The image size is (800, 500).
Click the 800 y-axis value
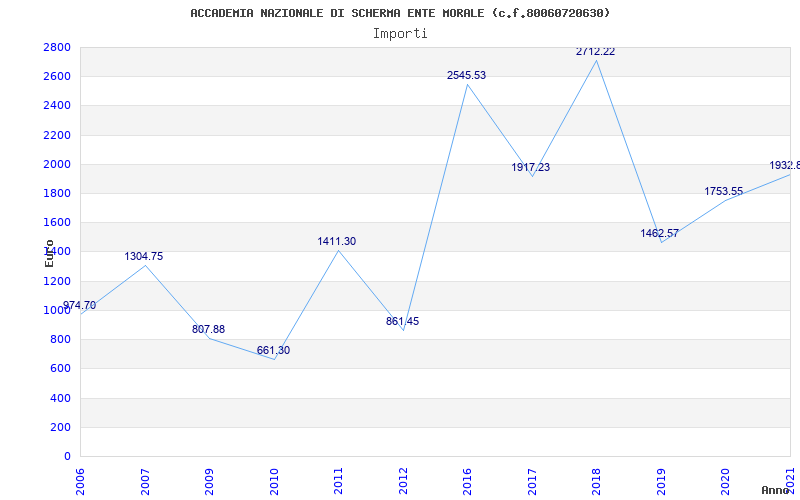[x=60, y=339]
